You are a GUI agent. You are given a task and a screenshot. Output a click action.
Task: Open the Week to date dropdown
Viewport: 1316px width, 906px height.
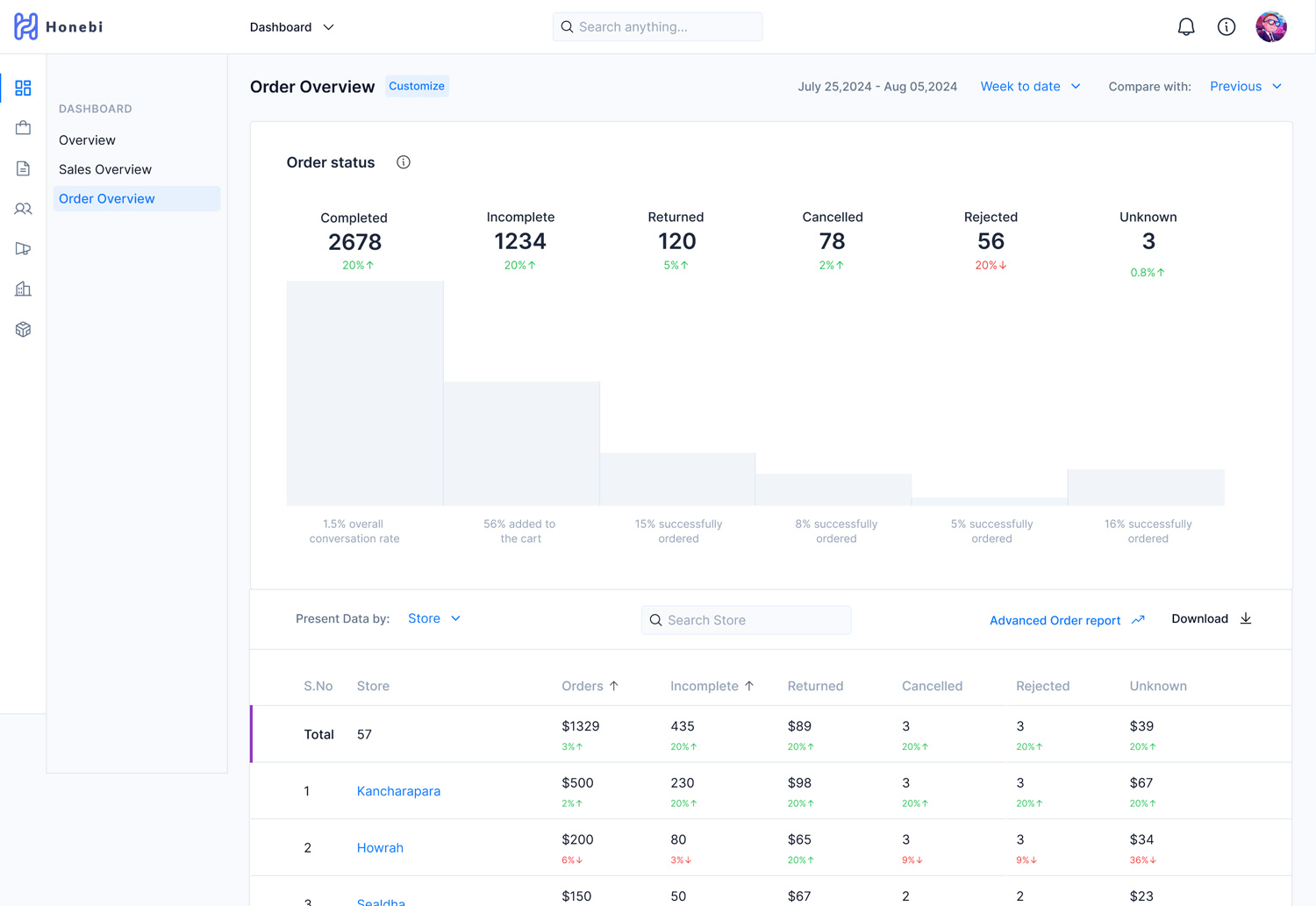1030,86
